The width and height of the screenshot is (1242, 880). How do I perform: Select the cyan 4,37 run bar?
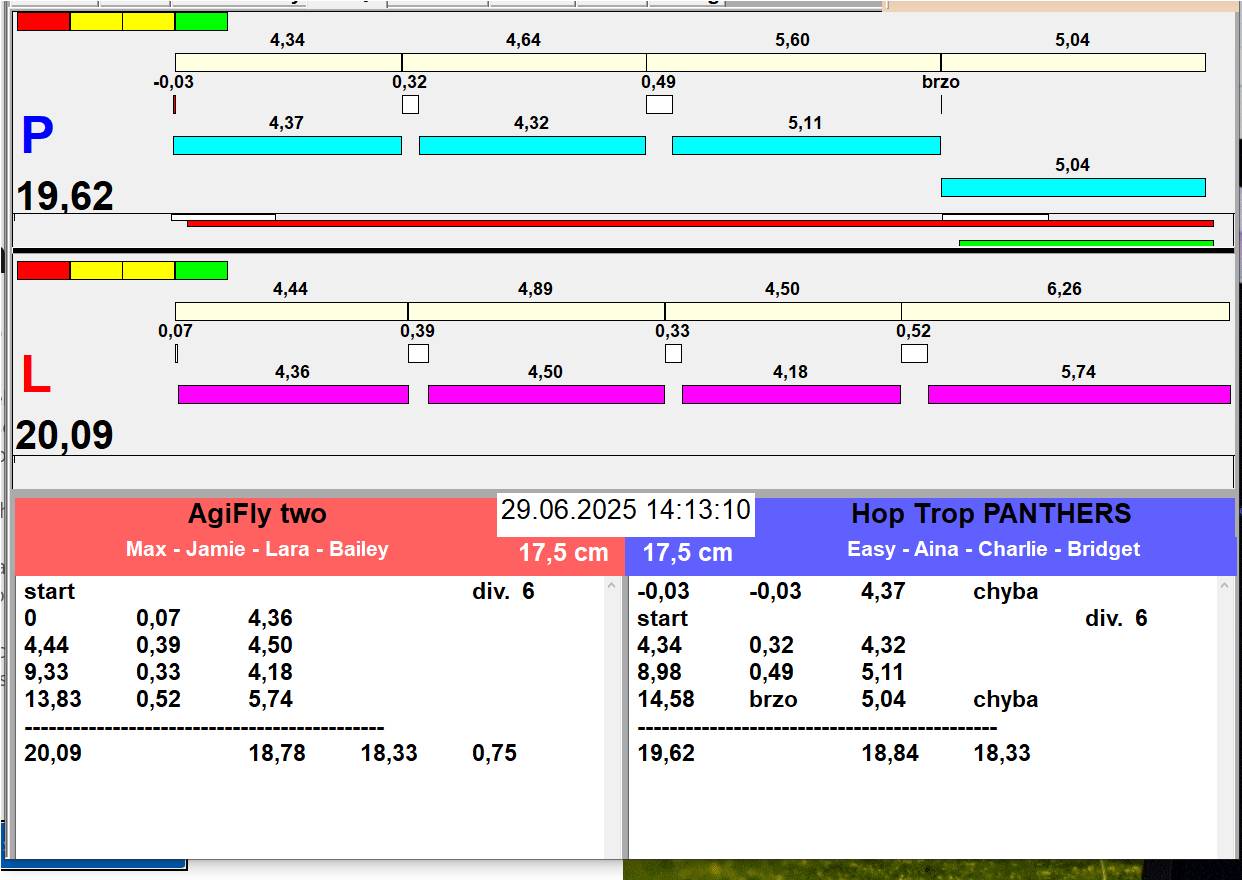click(x=287, y=146)
